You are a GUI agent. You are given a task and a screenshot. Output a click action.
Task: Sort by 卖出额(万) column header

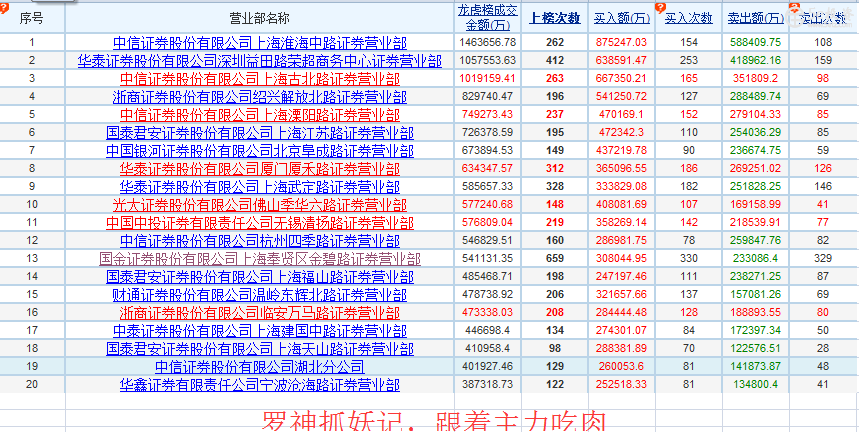pos(756,19)
